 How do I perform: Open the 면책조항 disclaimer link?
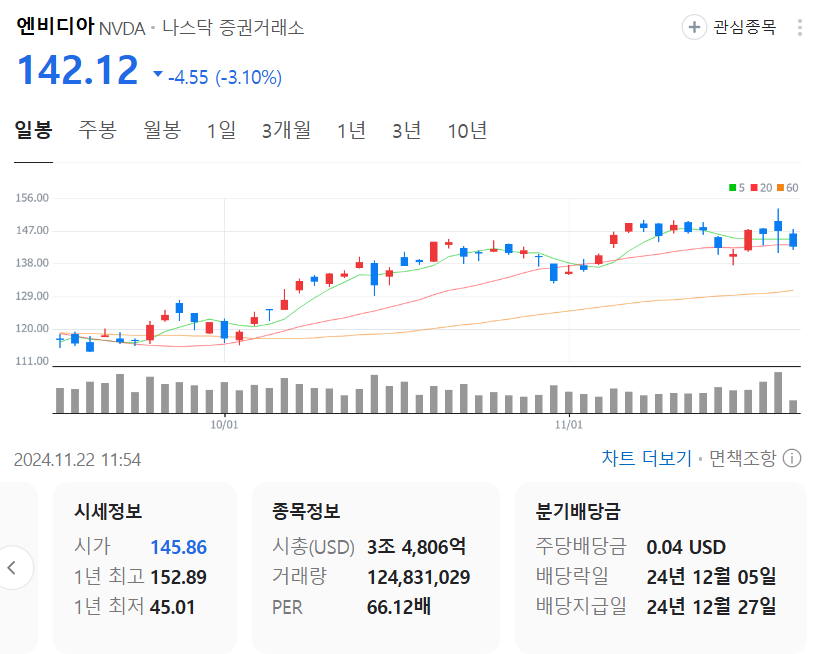tap(742, 459)
